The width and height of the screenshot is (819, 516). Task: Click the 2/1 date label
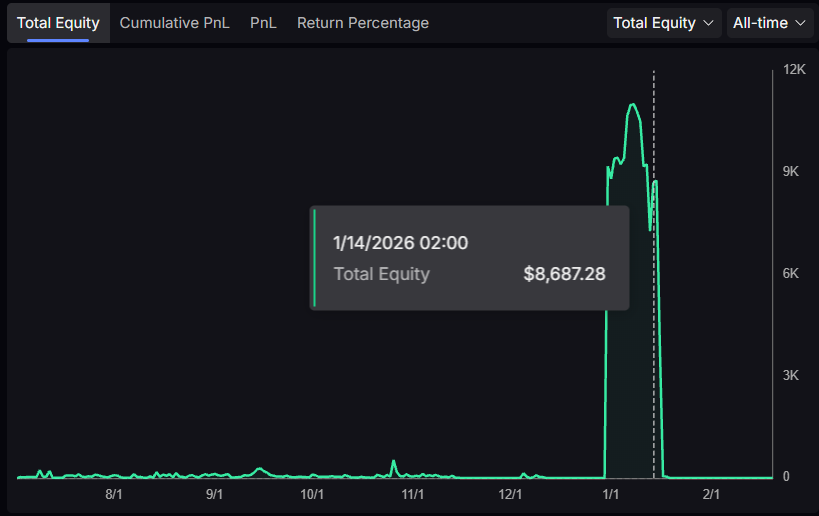pos(711,494)
